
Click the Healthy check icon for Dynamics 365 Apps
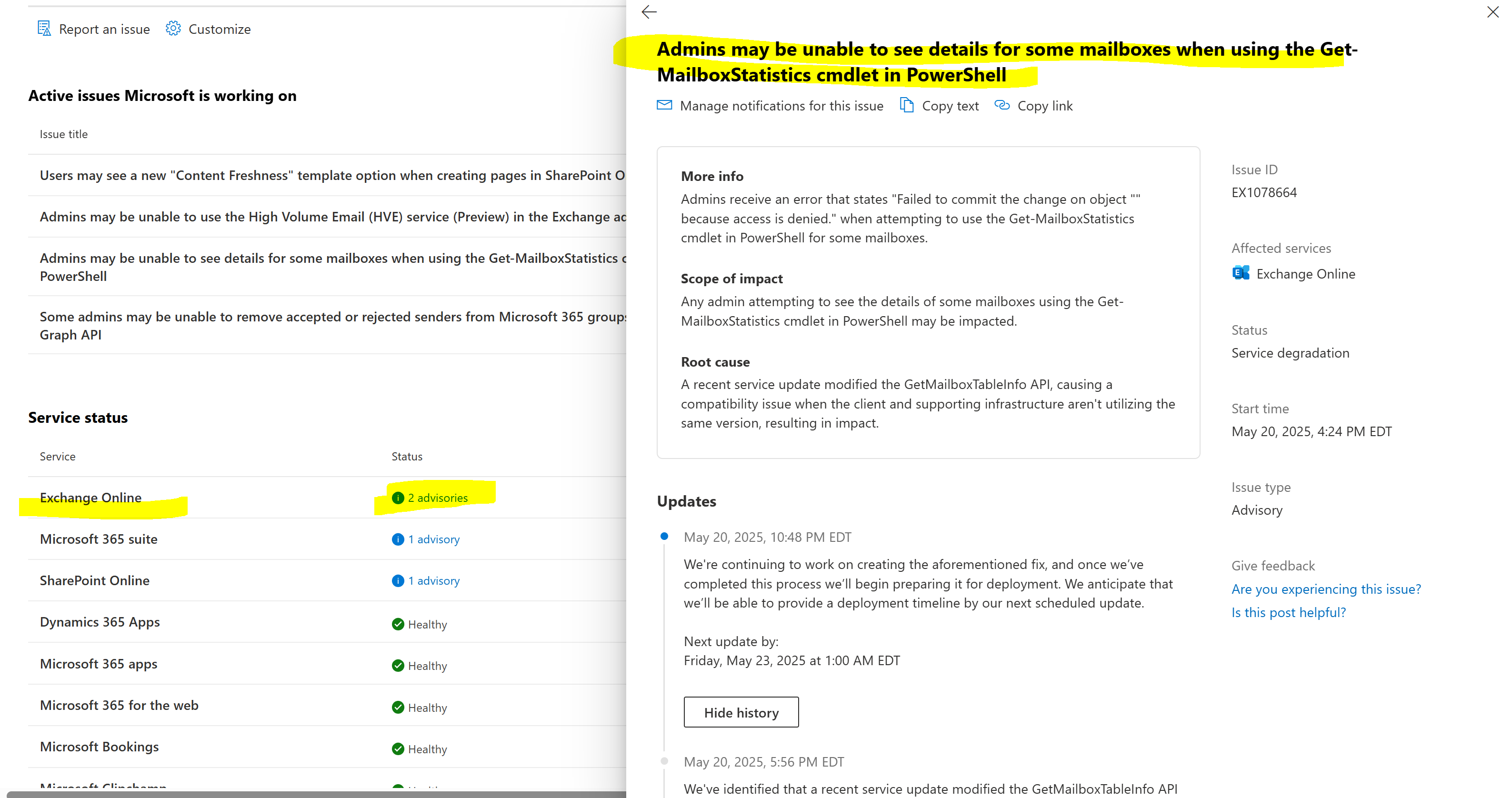[398, 624]
